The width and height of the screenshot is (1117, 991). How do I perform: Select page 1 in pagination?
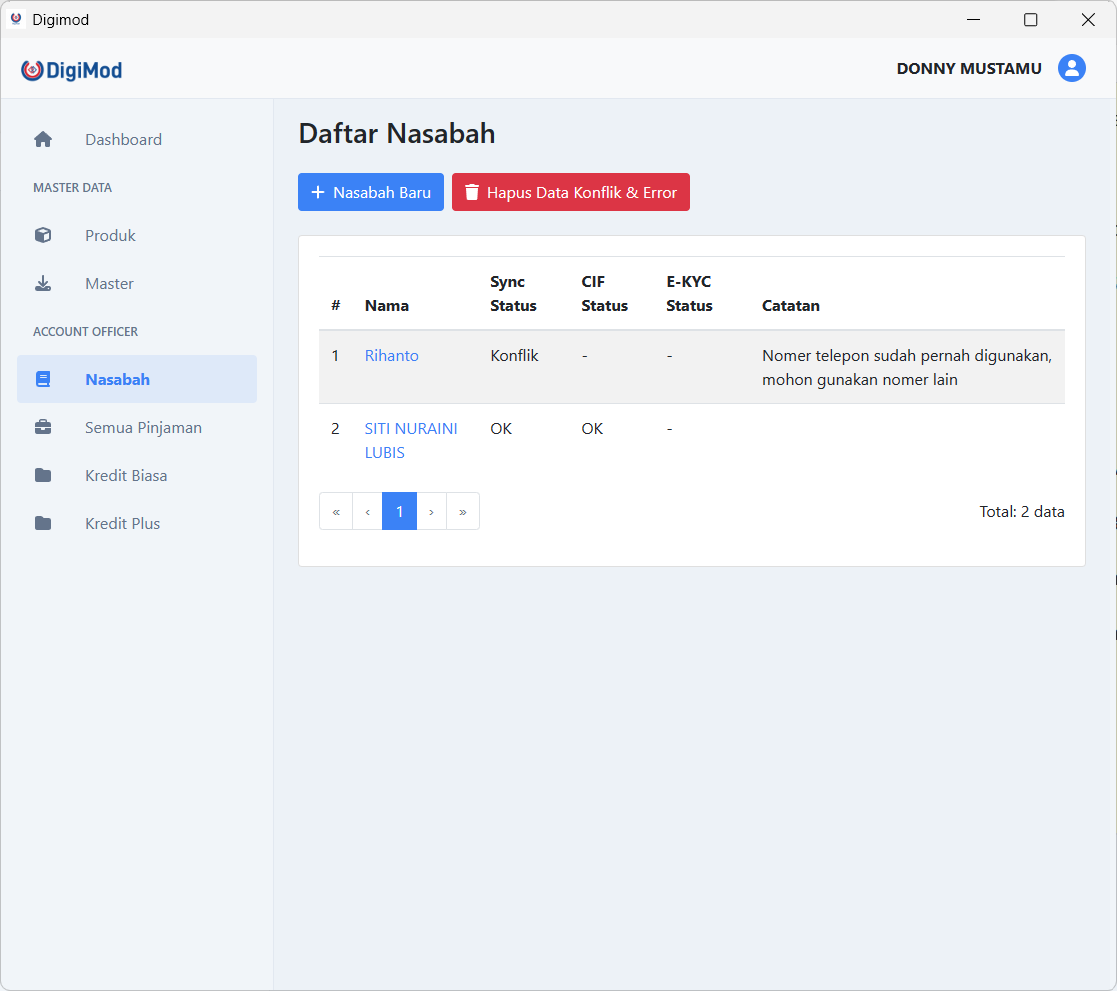pos(399,512)
